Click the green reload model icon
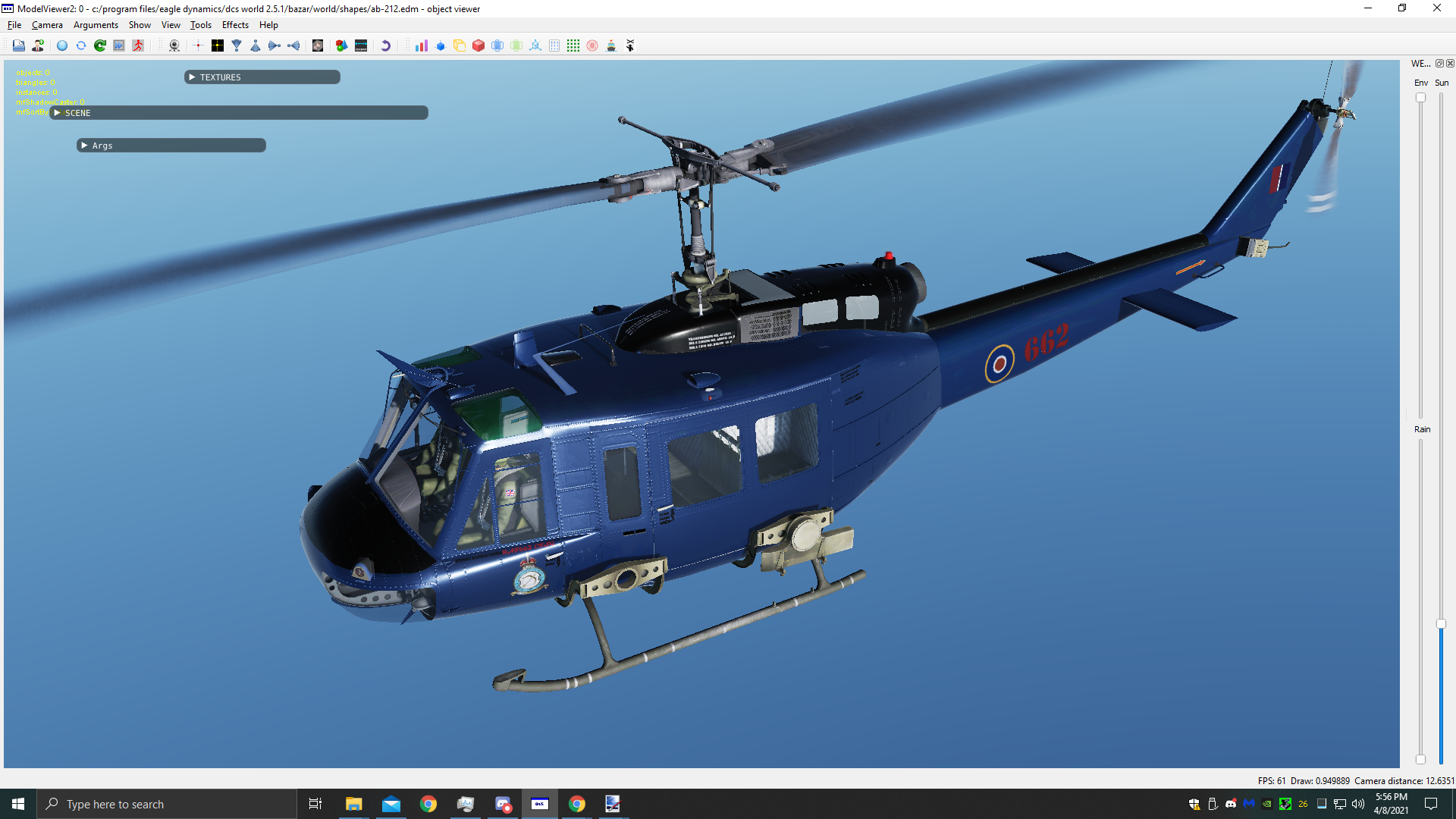Image resolution: width=1456 pixels, height=819 pixels. pyautogui.click(x=100, y=45)
